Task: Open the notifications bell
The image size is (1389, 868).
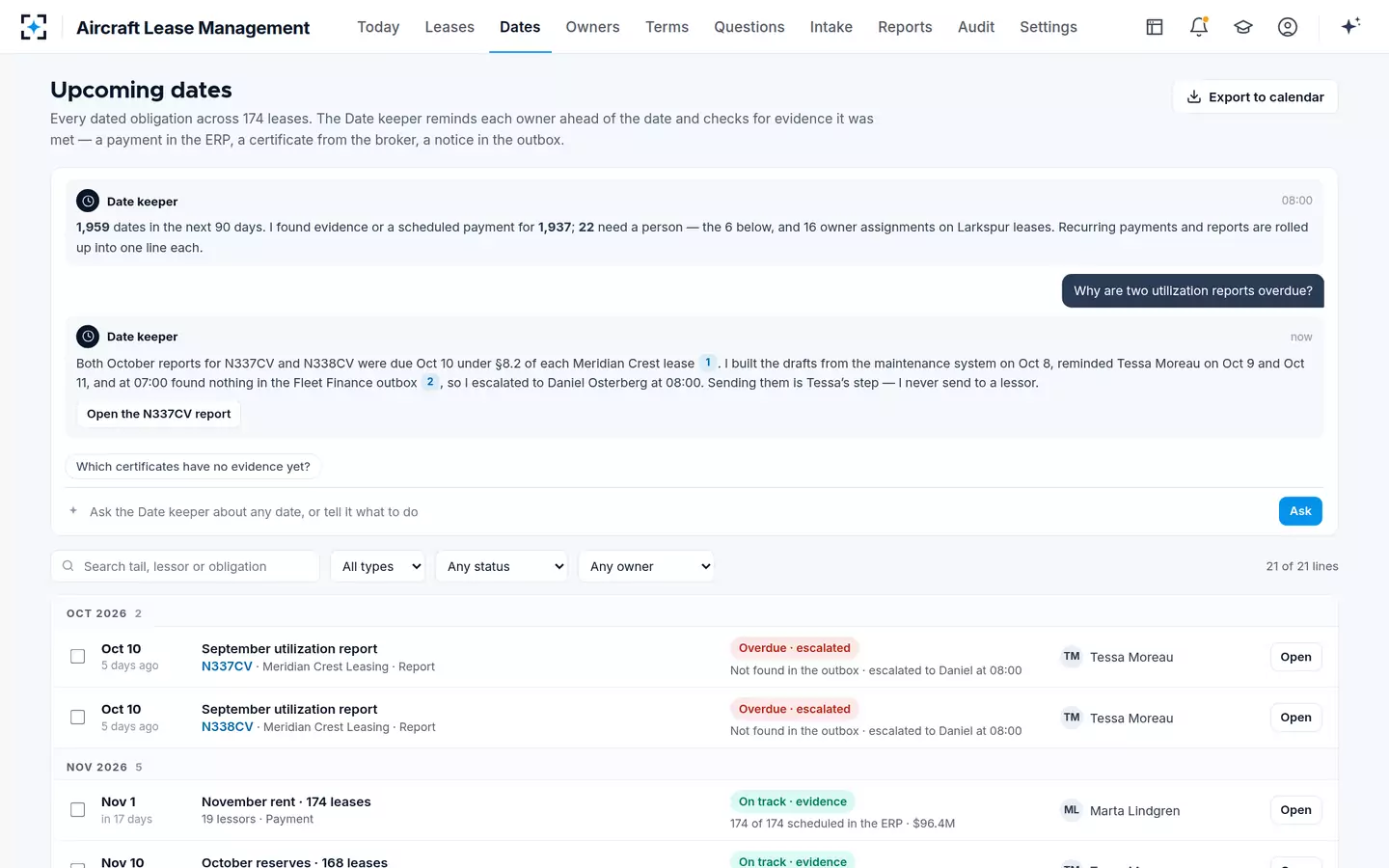Action: 1199,27
